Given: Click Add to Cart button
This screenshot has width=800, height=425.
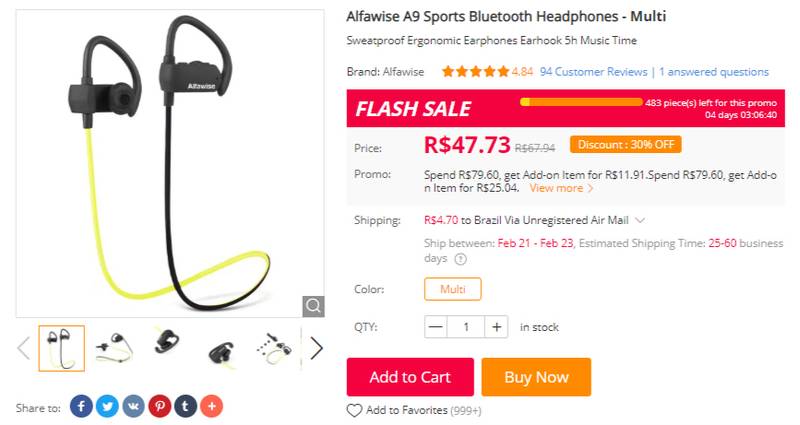Looking at the screenshot, I should (x=410, y=377).
